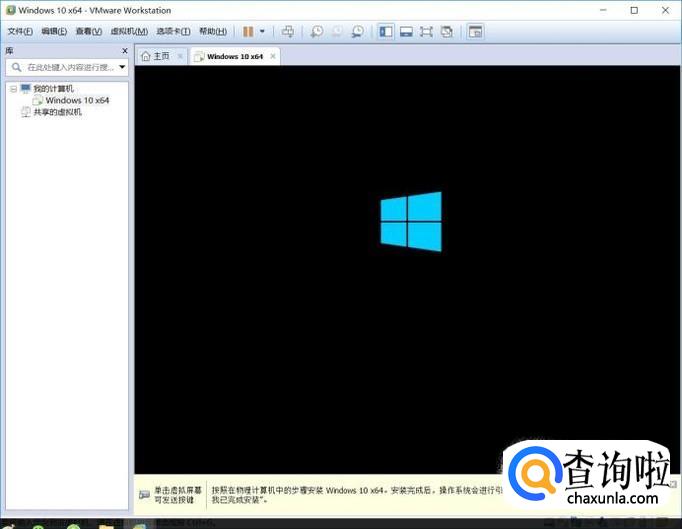Open the 编辑(E) menu
The height and width of the screenshot is (529, 682).
[54, 31]
